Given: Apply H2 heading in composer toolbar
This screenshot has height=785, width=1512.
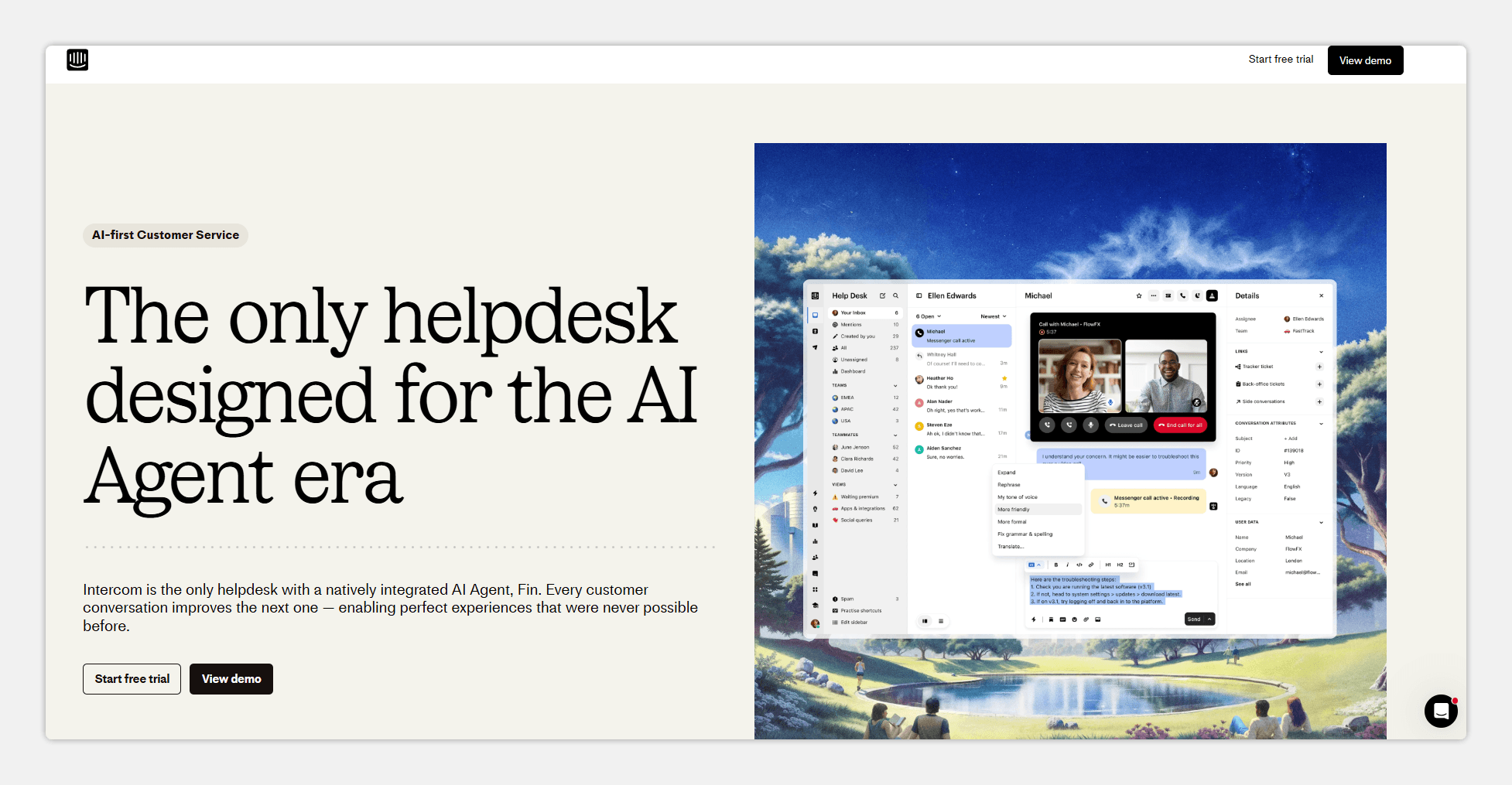Looking at the screenshot, I should tap(1120, 565).
